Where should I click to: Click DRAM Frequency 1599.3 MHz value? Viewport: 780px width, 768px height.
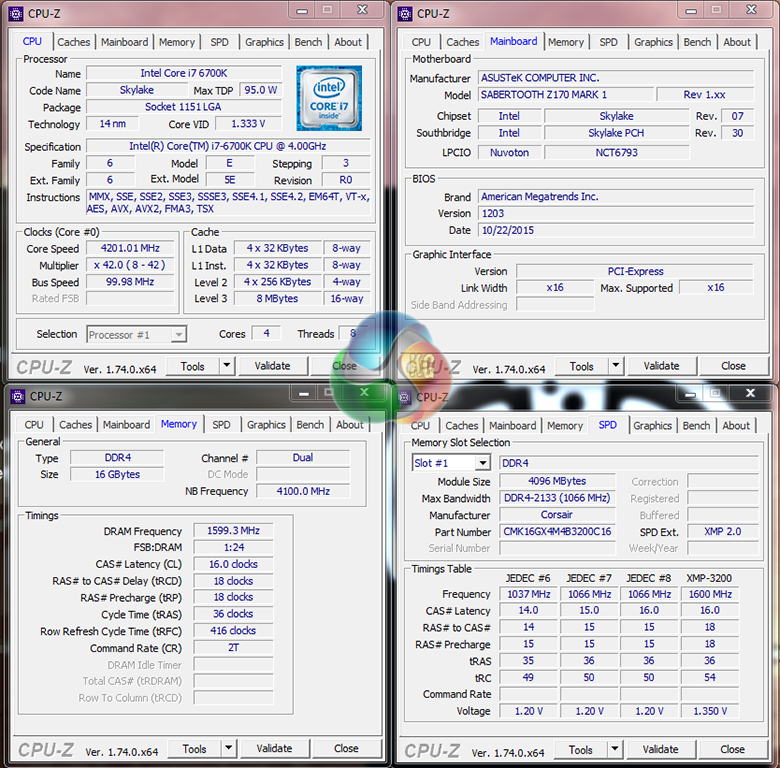[x=233, y=531]
